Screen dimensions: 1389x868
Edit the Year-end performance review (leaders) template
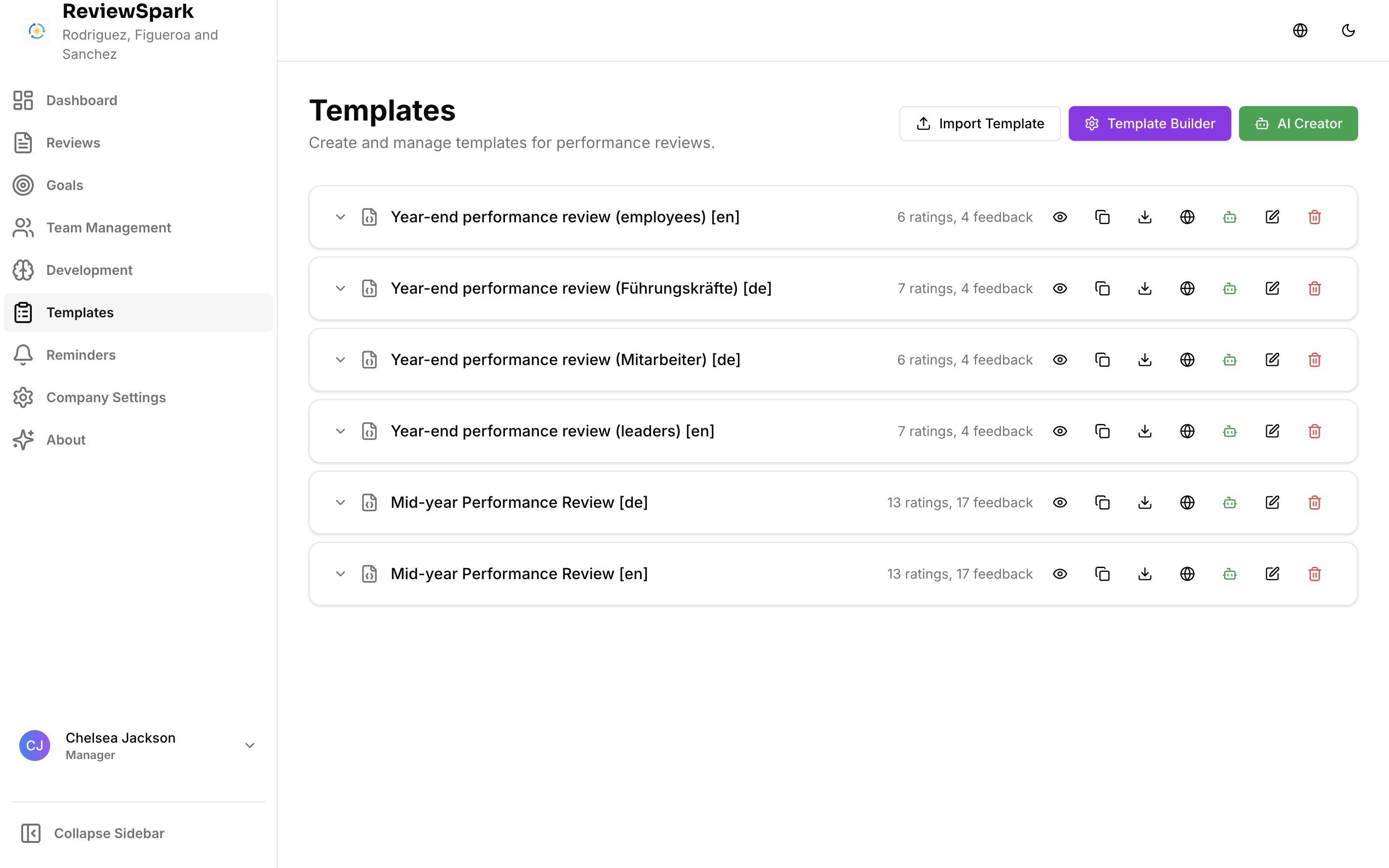[1272, 431]
